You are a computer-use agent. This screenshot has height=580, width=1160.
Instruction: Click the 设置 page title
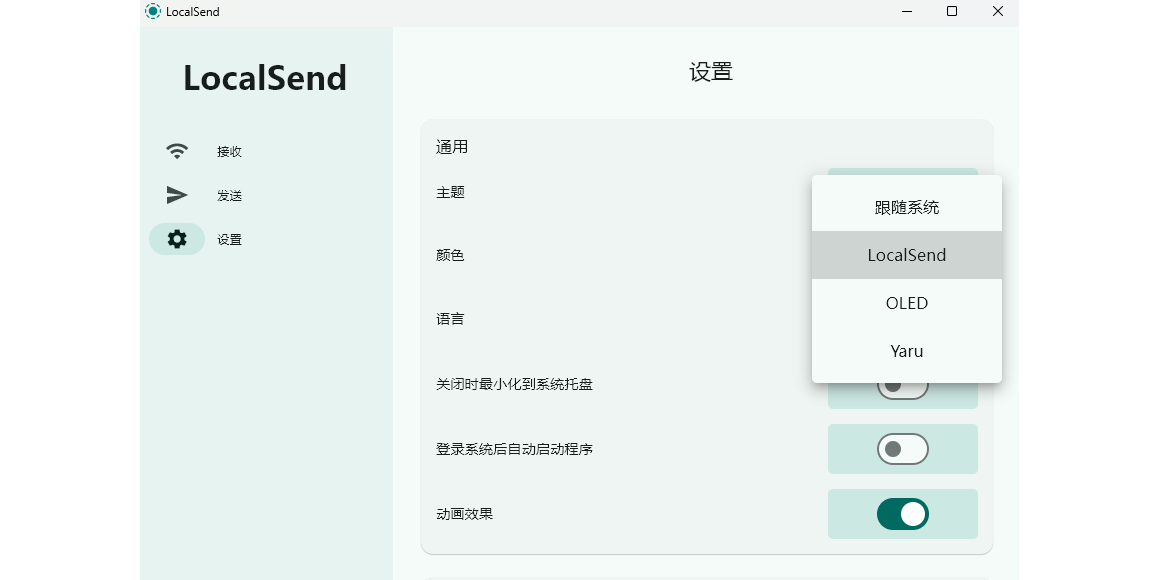pos(711,72)
